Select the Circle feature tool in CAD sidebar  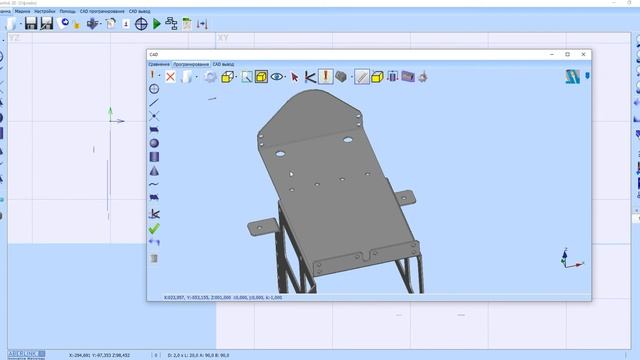154,89
